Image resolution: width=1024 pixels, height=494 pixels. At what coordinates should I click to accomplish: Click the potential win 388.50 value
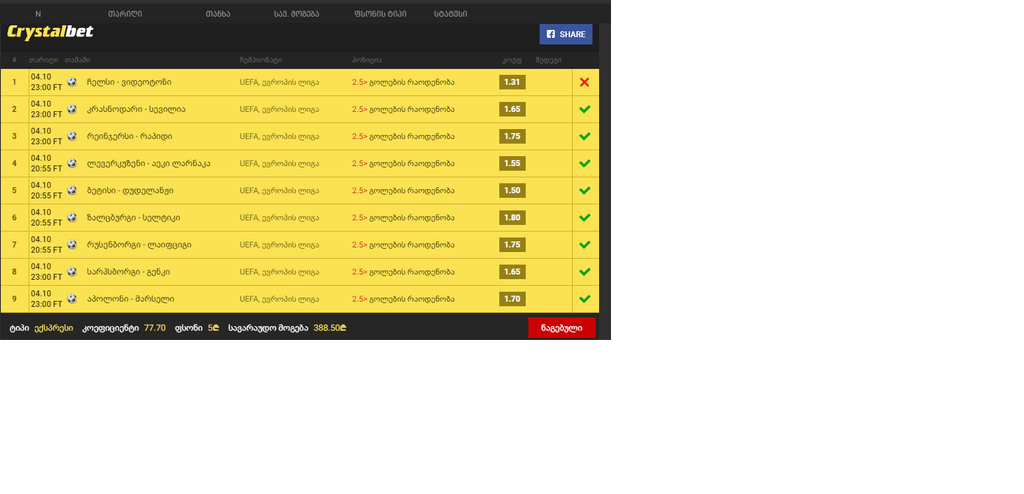[x=330, y=328]
